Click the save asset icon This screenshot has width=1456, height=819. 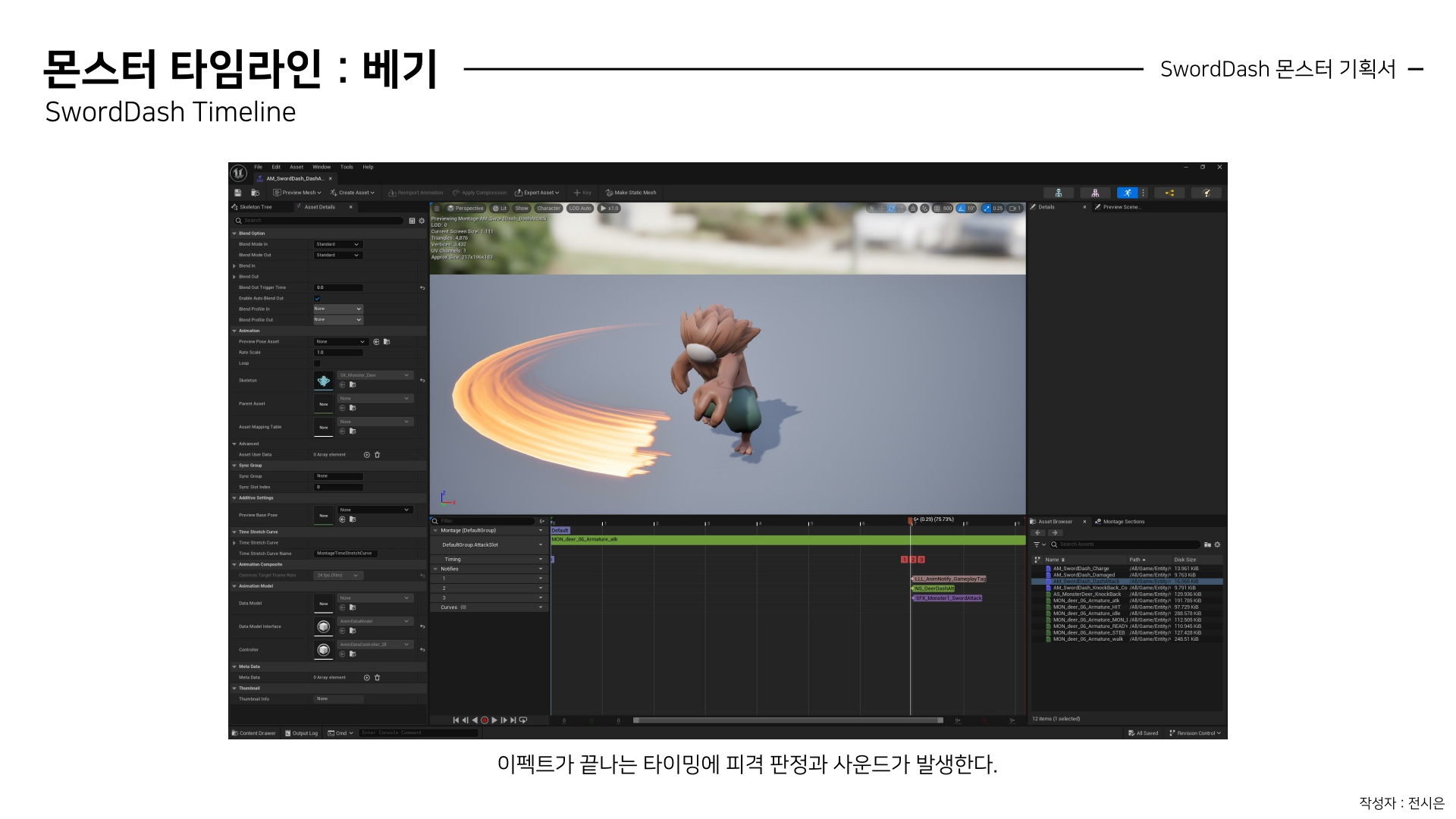tap(237, 193)
